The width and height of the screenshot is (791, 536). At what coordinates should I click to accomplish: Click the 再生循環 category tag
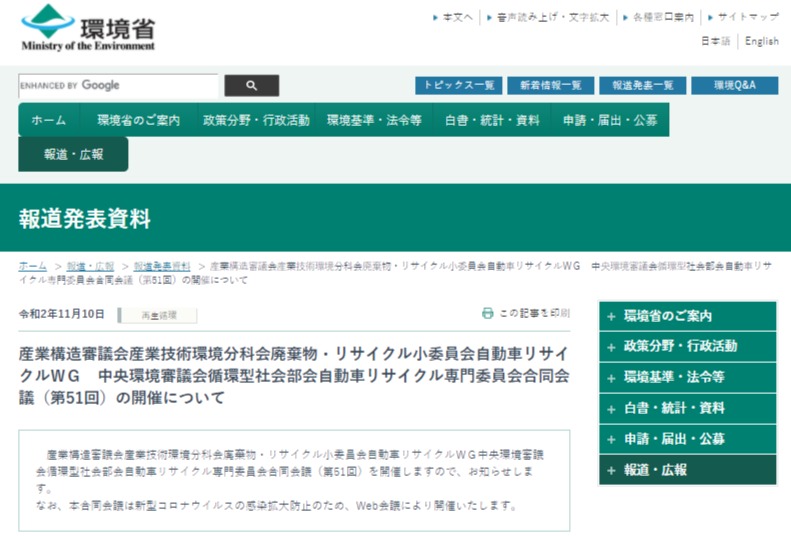click(x=158, y=316)
